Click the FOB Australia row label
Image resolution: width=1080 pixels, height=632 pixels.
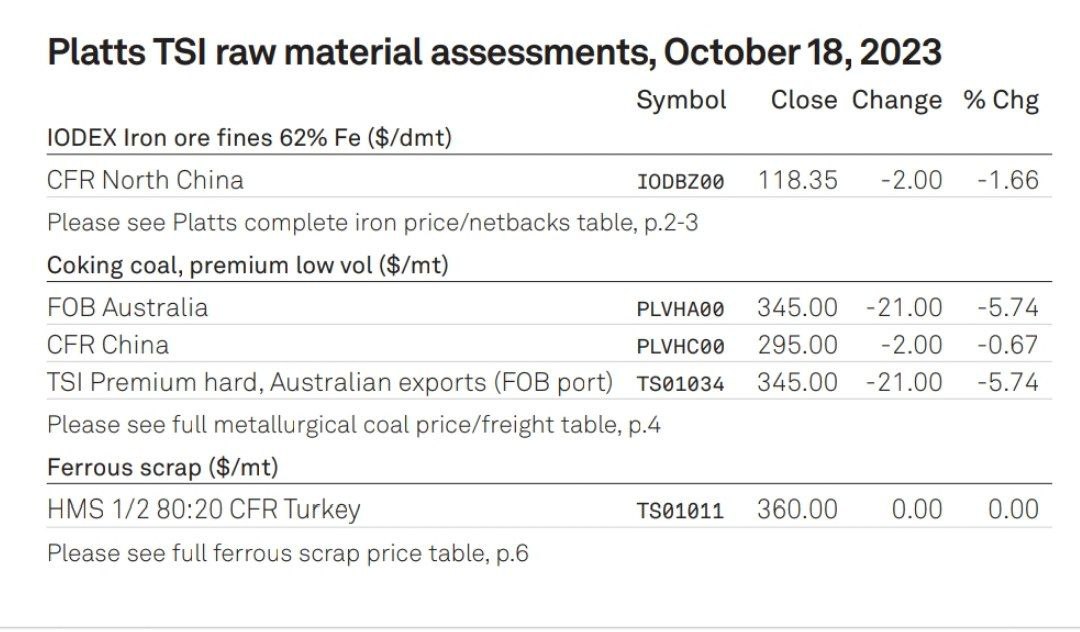point(127,308)
